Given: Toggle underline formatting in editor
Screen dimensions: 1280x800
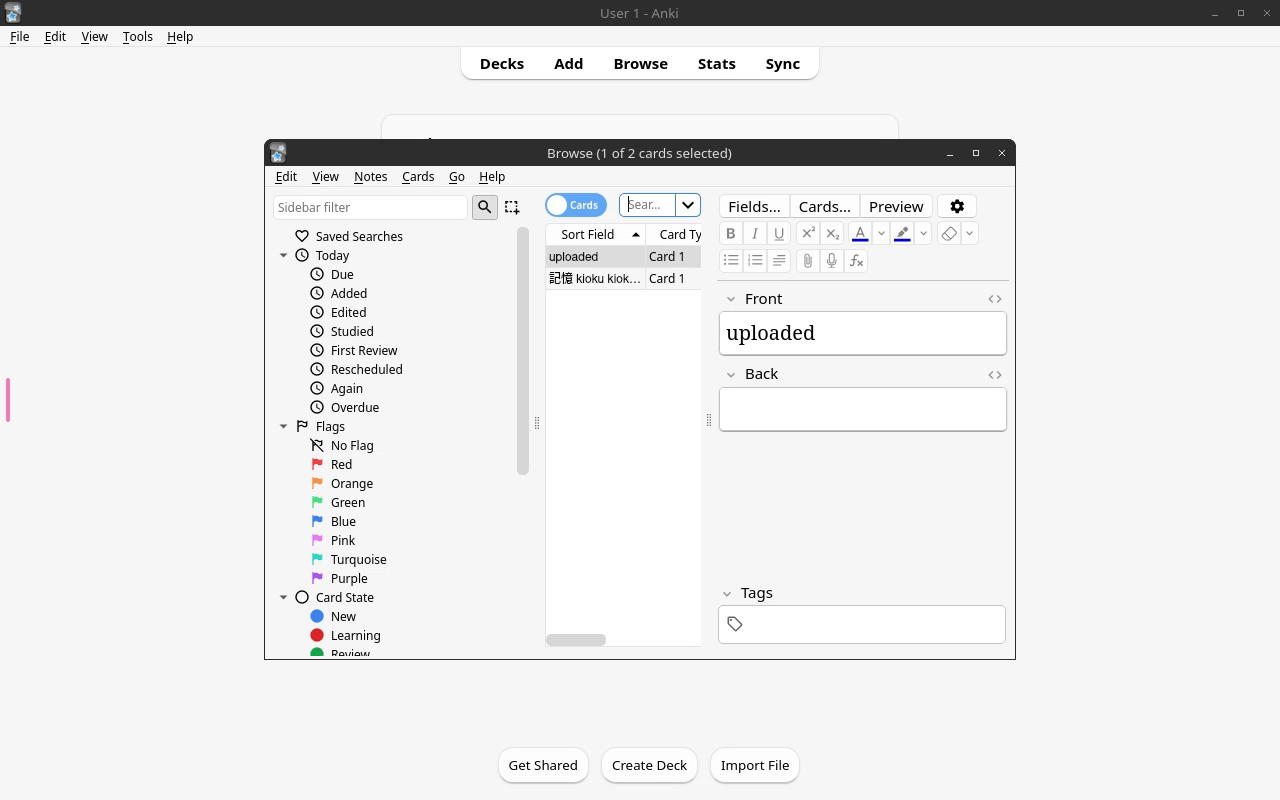Looking at the screenshot, I should click(779, 233).
